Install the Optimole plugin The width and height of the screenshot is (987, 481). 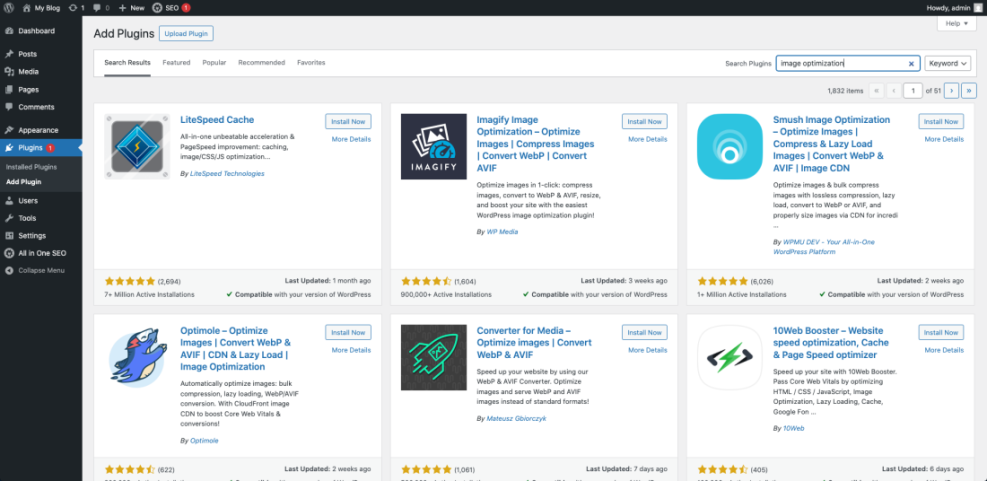click(x=348, y=332)
